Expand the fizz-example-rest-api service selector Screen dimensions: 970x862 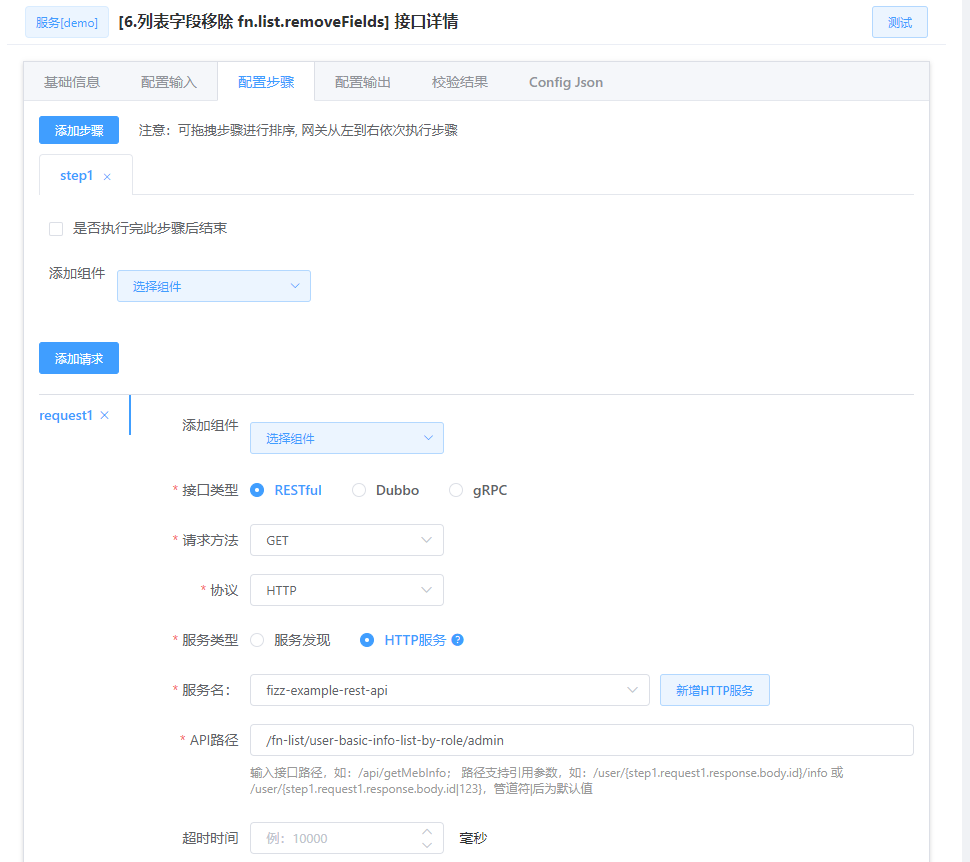(450, 689)
